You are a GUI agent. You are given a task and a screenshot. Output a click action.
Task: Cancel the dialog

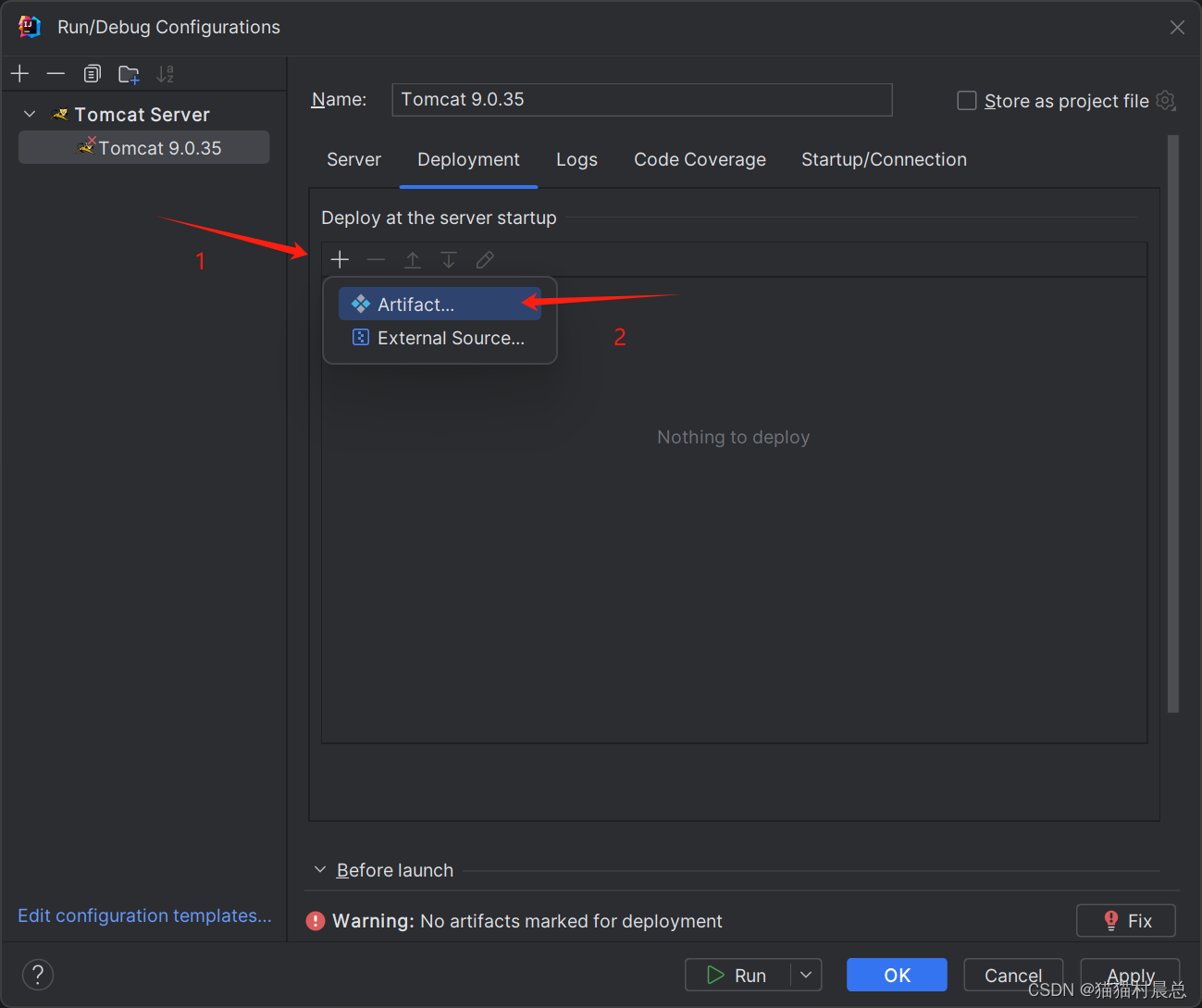click(x=1013, y=975)
